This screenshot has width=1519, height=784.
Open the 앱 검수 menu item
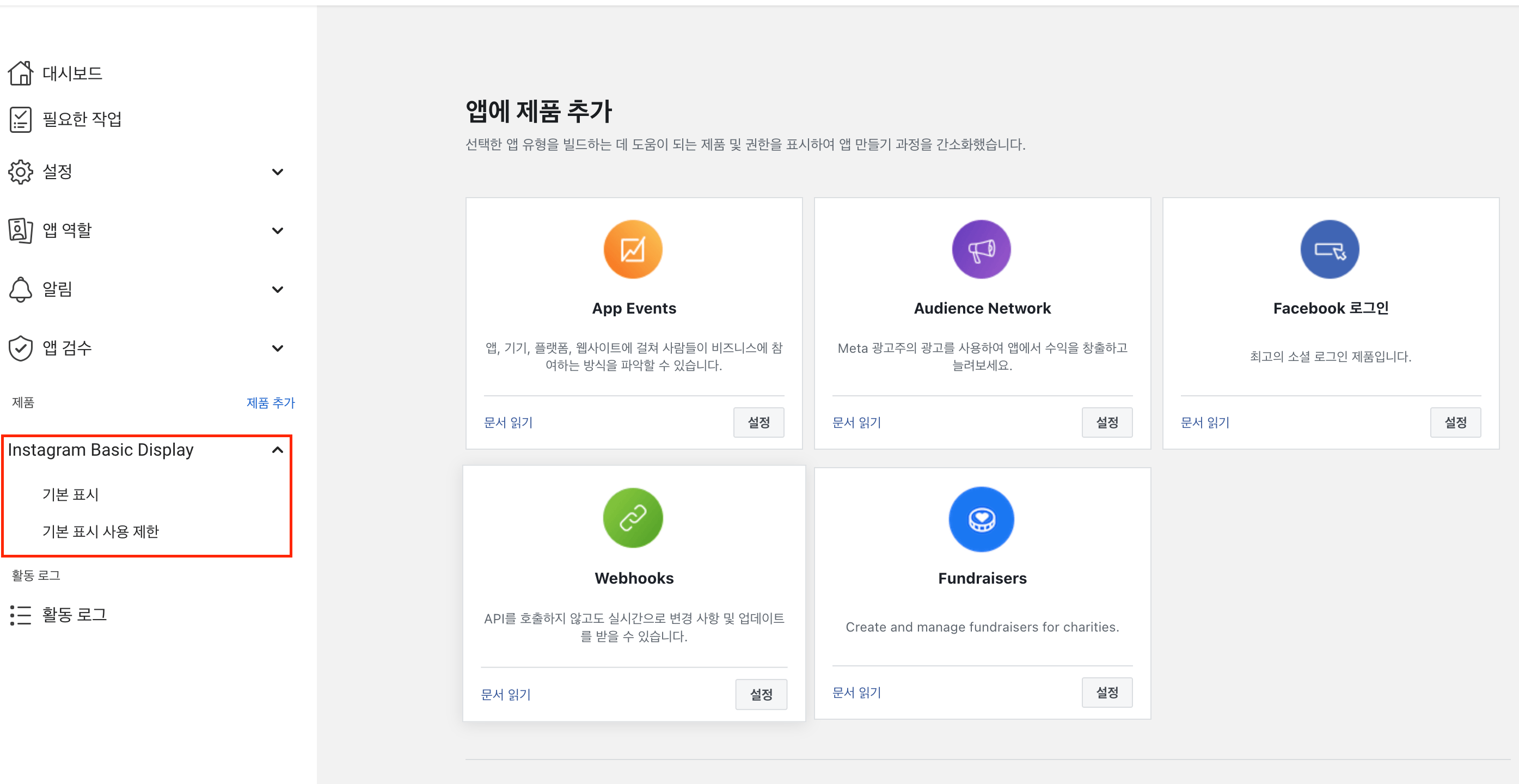click(x=67, y=348)
